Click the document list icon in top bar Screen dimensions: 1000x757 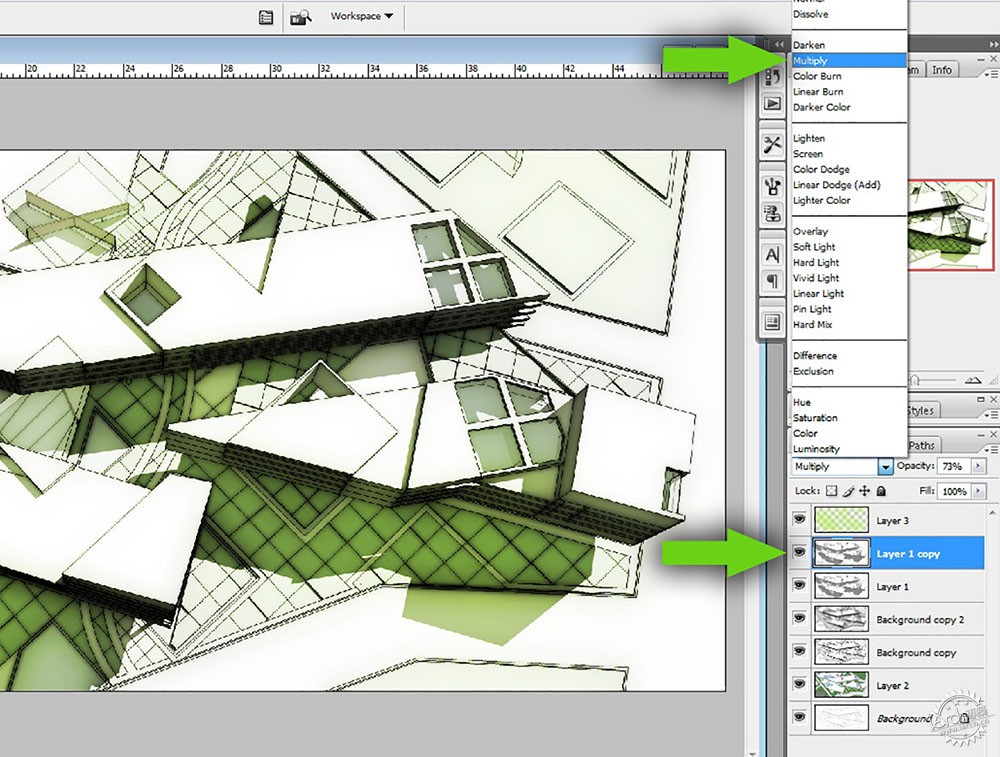pos(266,17)
